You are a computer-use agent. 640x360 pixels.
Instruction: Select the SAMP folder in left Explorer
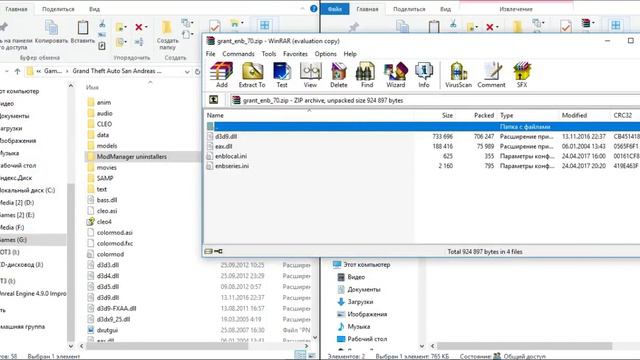105,178
